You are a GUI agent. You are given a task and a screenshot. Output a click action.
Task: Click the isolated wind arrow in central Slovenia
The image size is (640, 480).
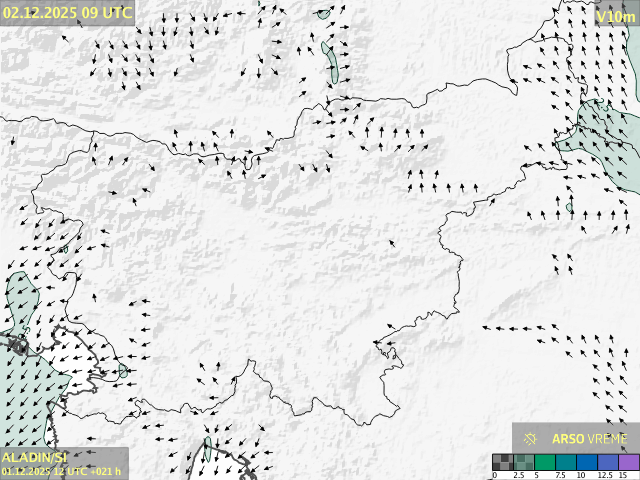(392, 243)
